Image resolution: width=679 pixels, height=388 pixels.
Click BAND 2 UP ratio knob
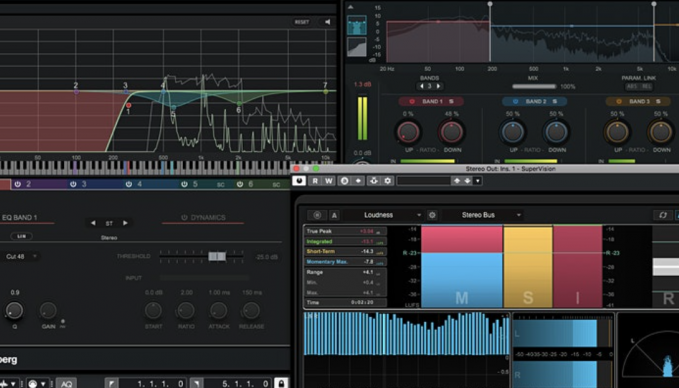click(x=513, y=132)
